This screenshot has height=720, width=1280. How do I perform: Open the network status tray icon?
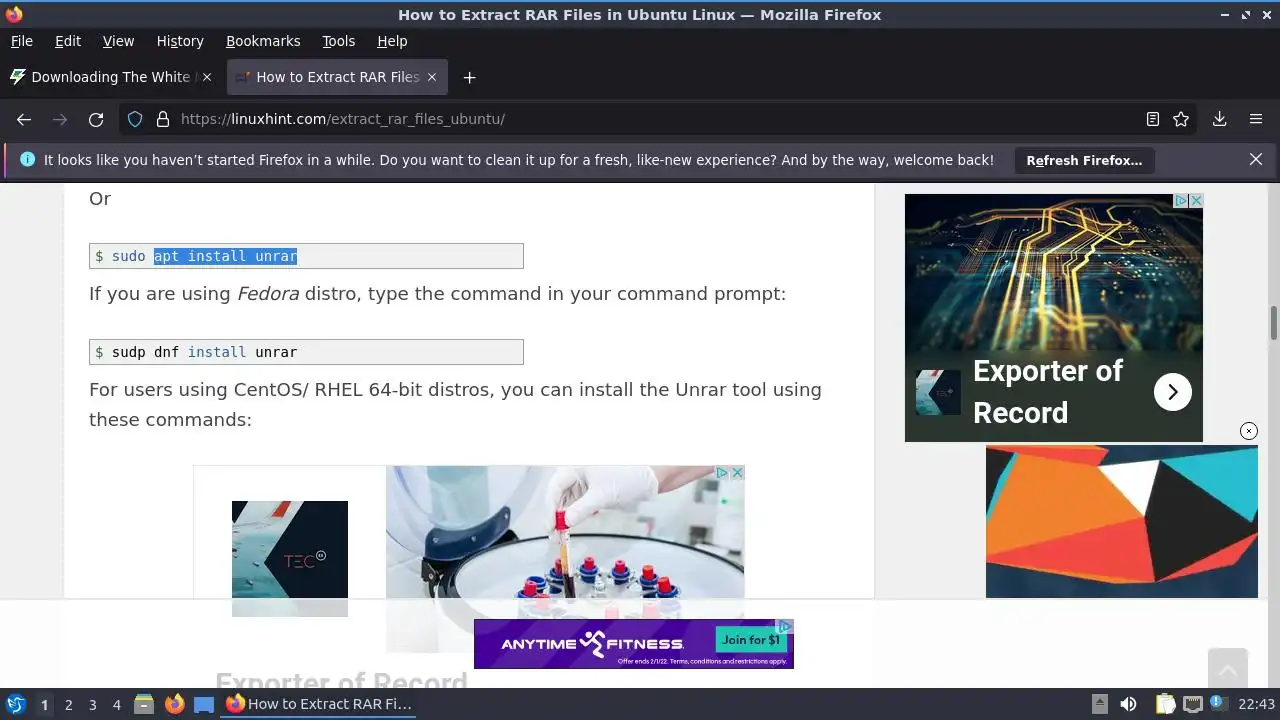click(x=1192, y=704)
